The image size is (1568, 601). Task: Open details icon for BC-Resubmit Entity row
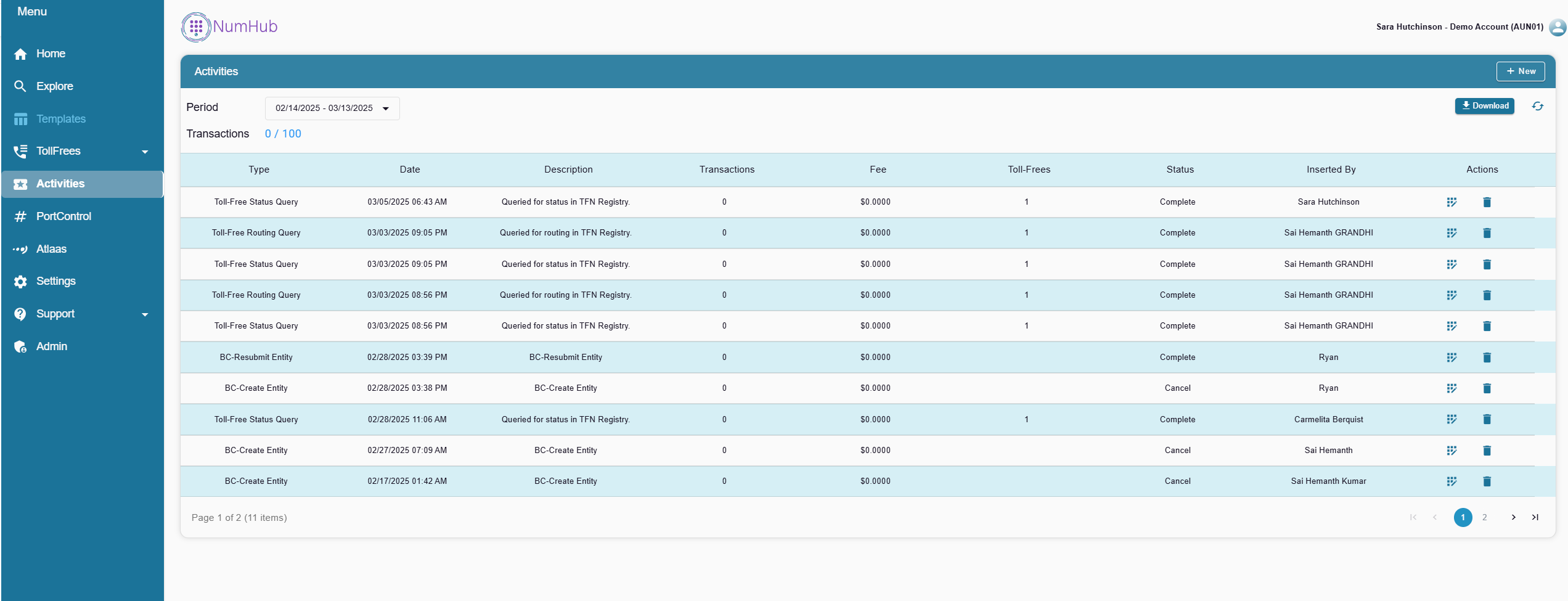click(1452, 358)
